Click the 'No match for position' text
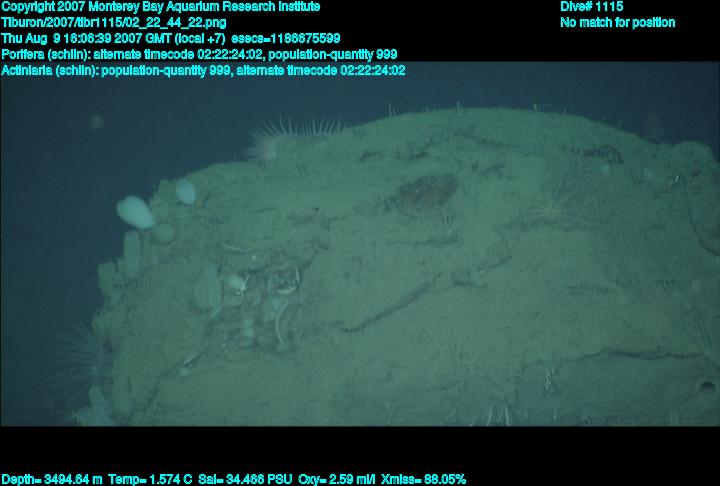 pyautogui.click(x=618, y=23)
